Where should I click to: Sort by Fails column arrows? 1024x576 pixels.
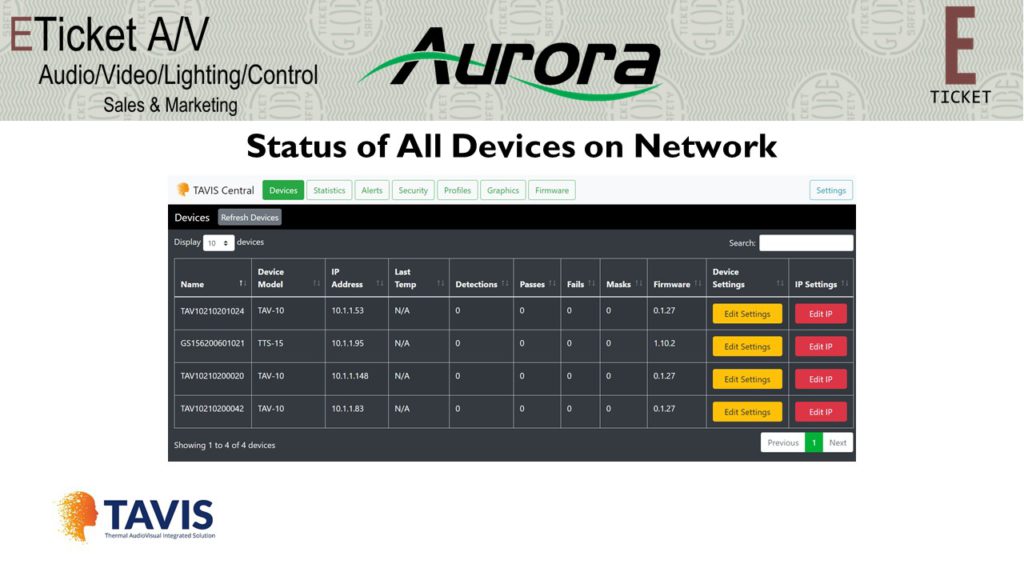click(x=592, y=283)
